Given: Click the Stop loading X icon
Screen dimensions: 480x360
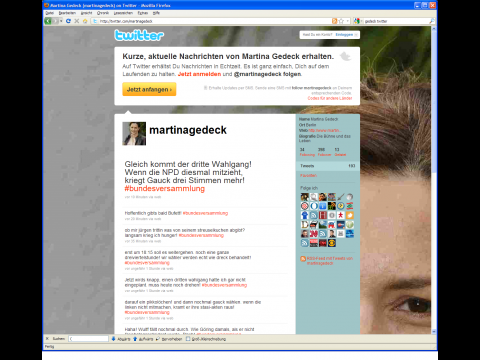Looking at the screenshot, I should [x=77, y=21].
